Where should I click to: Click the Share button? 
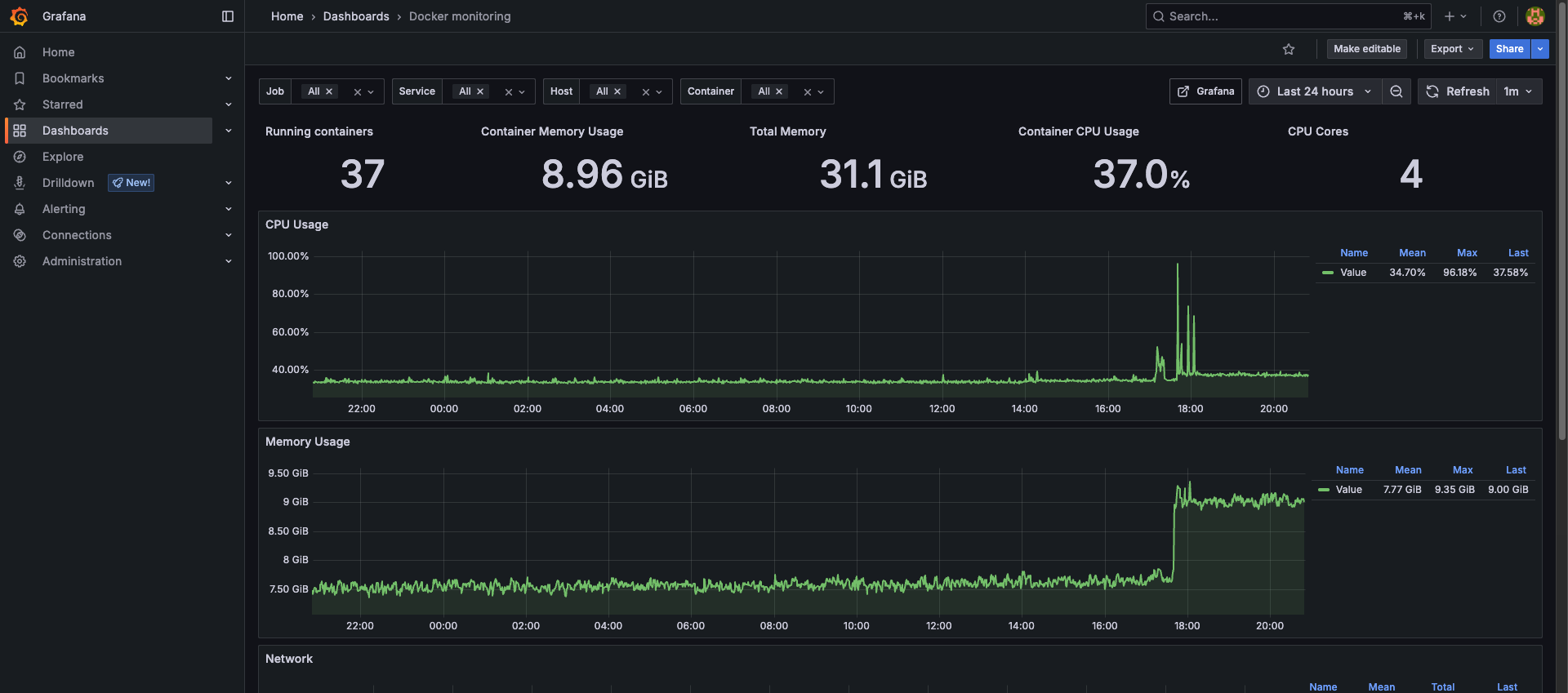(x=1509, y=49)
